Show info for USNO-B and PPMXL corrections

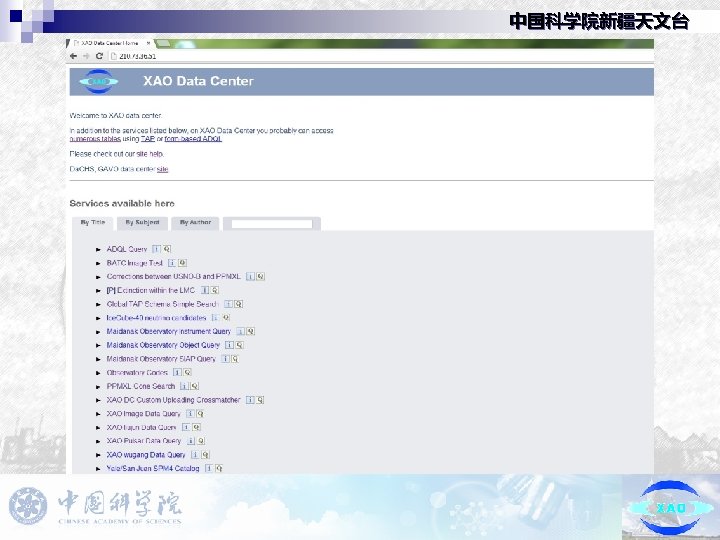point(250,276)
